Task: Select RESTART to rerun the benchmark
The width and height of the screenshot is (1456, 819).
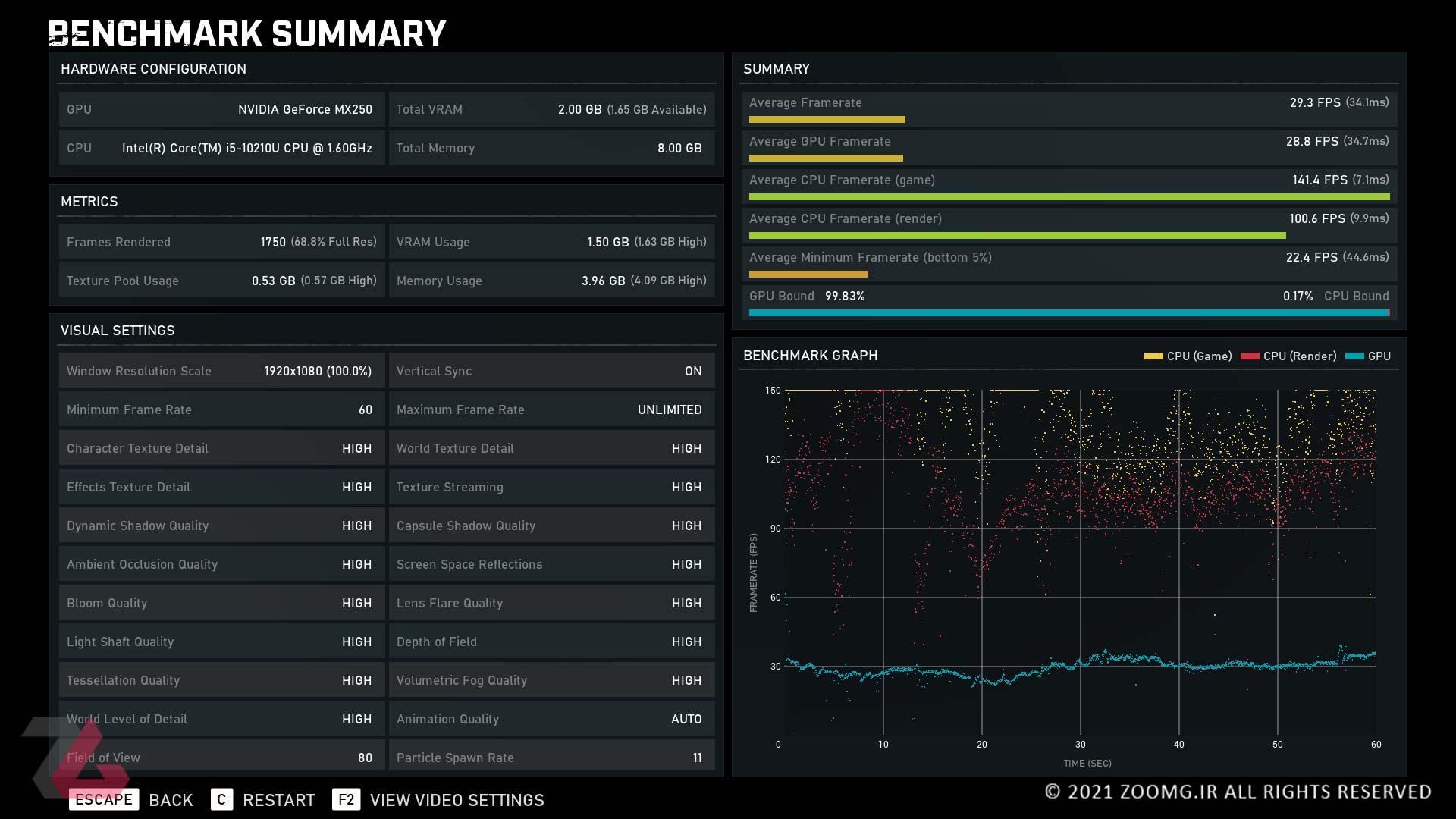Action: 278,800
